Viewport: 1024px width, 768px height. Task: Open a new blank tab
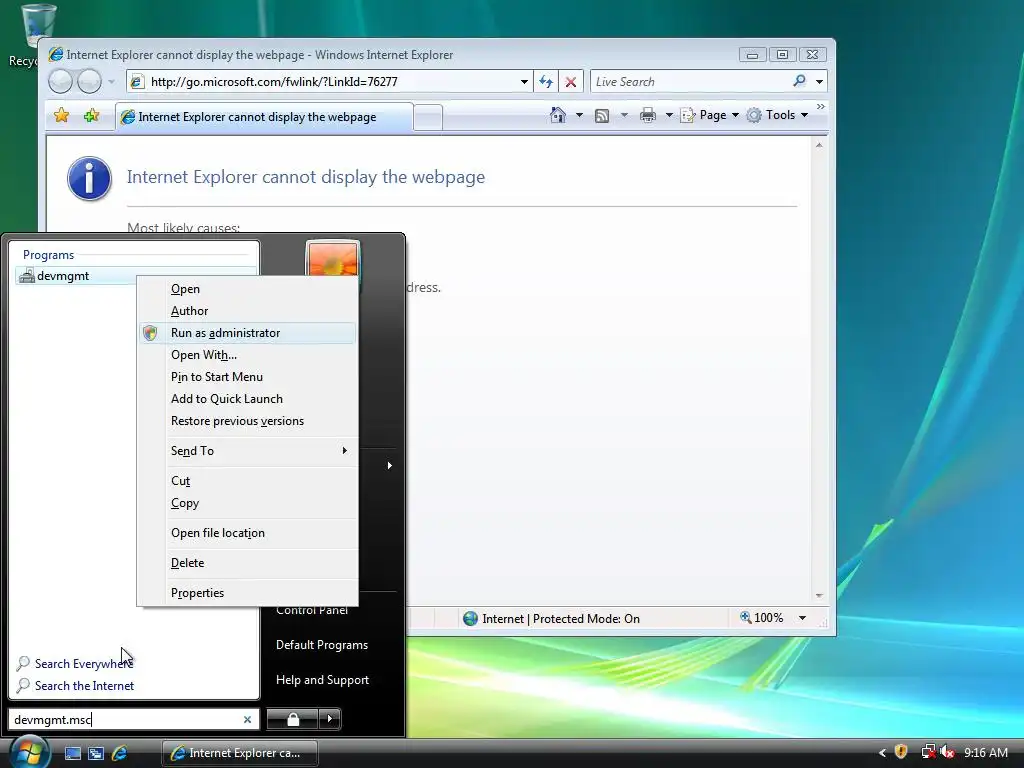[428, 118]
